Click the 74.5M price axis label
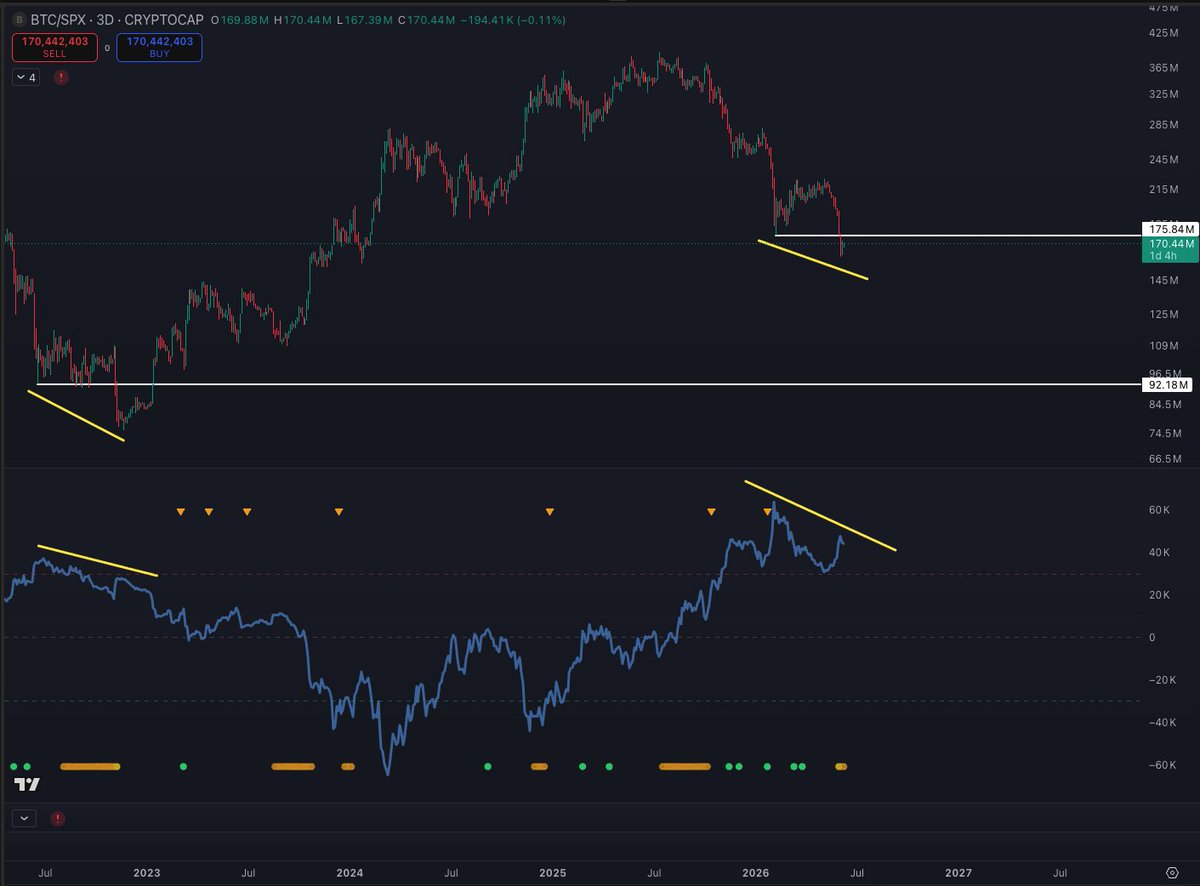 [1166, 434]
